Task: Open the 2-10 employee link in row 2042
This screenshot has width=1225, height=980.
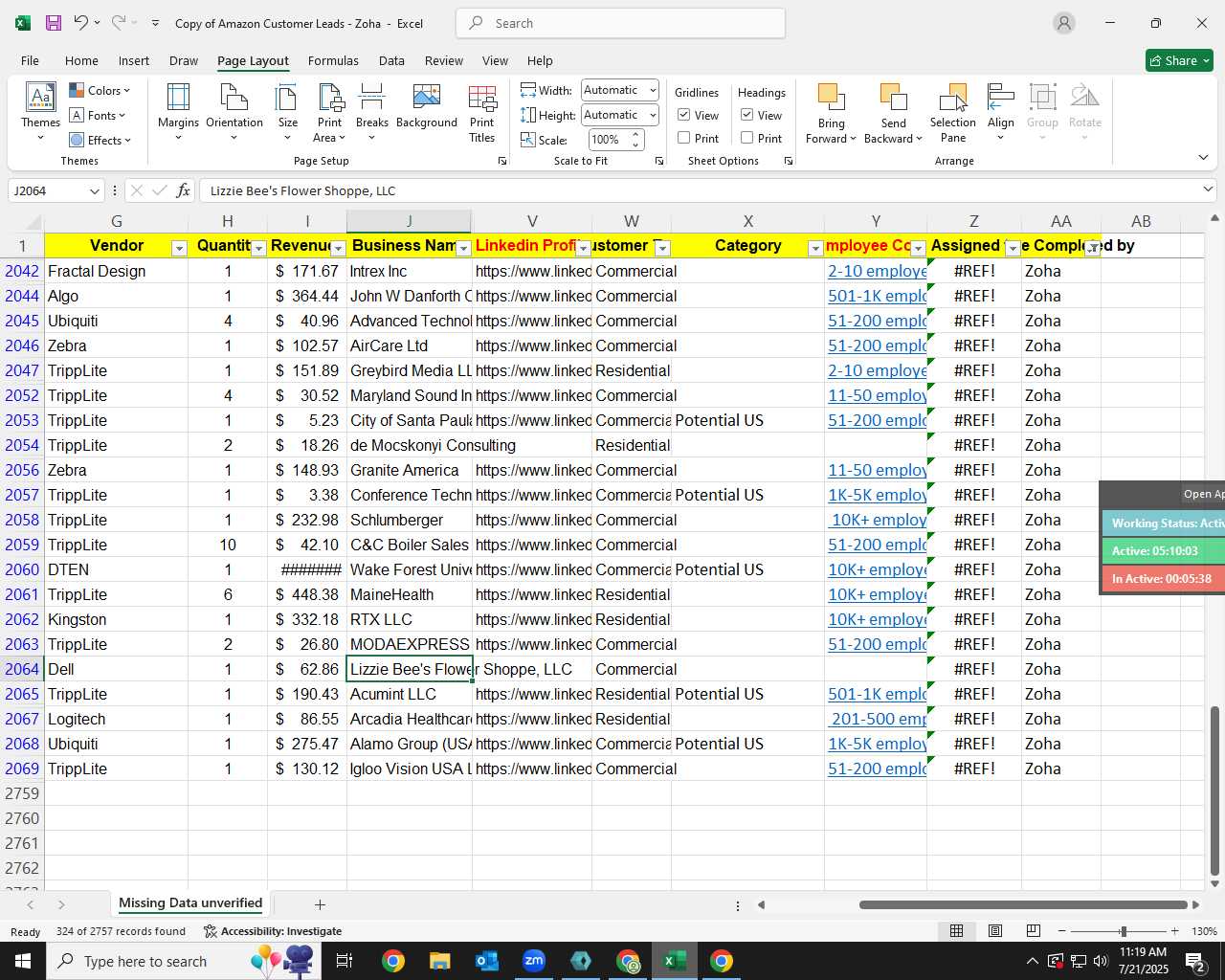Action: click(x=877, y=271)
